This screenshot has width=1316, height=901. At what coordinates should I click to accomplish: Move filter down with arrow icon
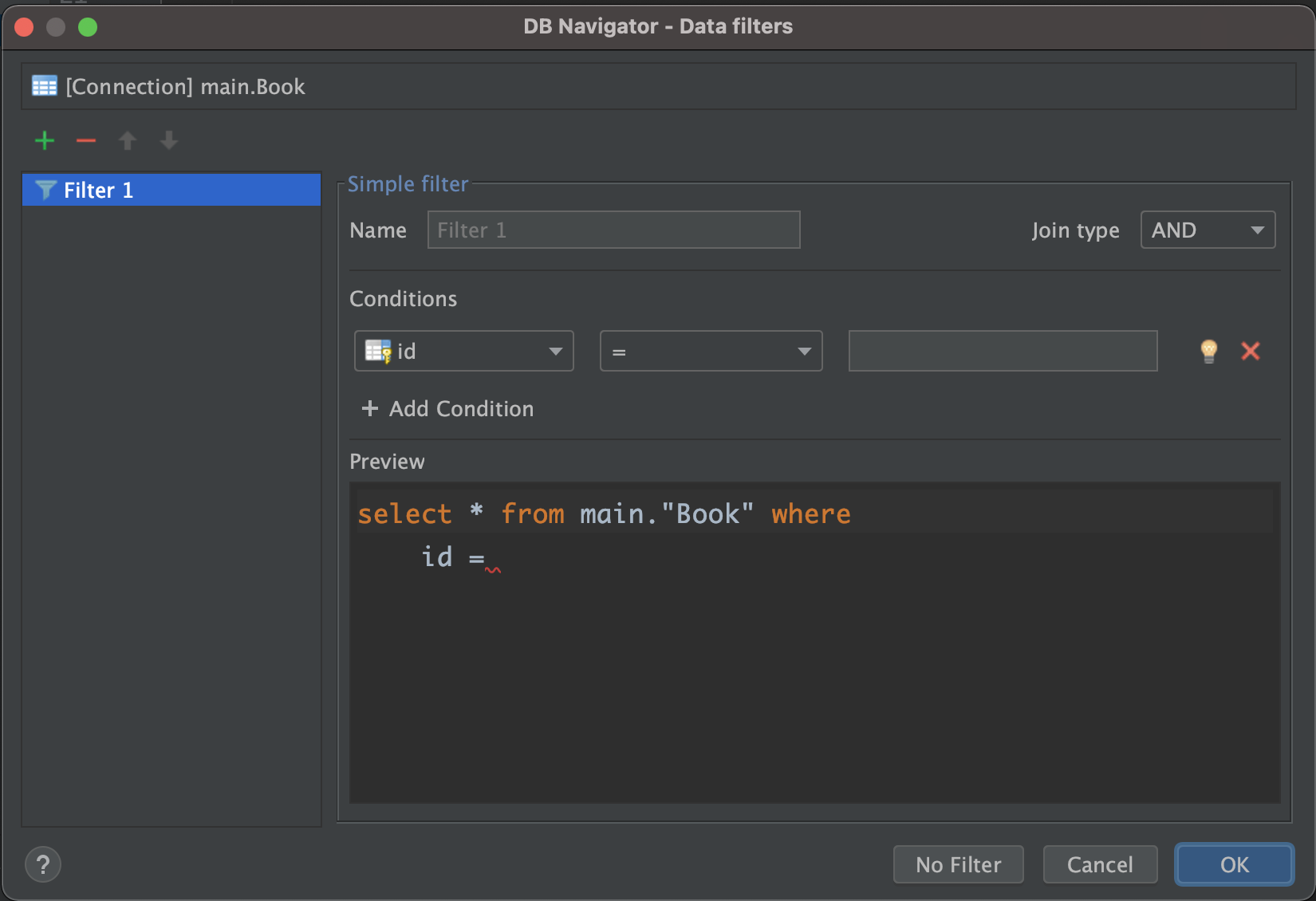point(169,141)
